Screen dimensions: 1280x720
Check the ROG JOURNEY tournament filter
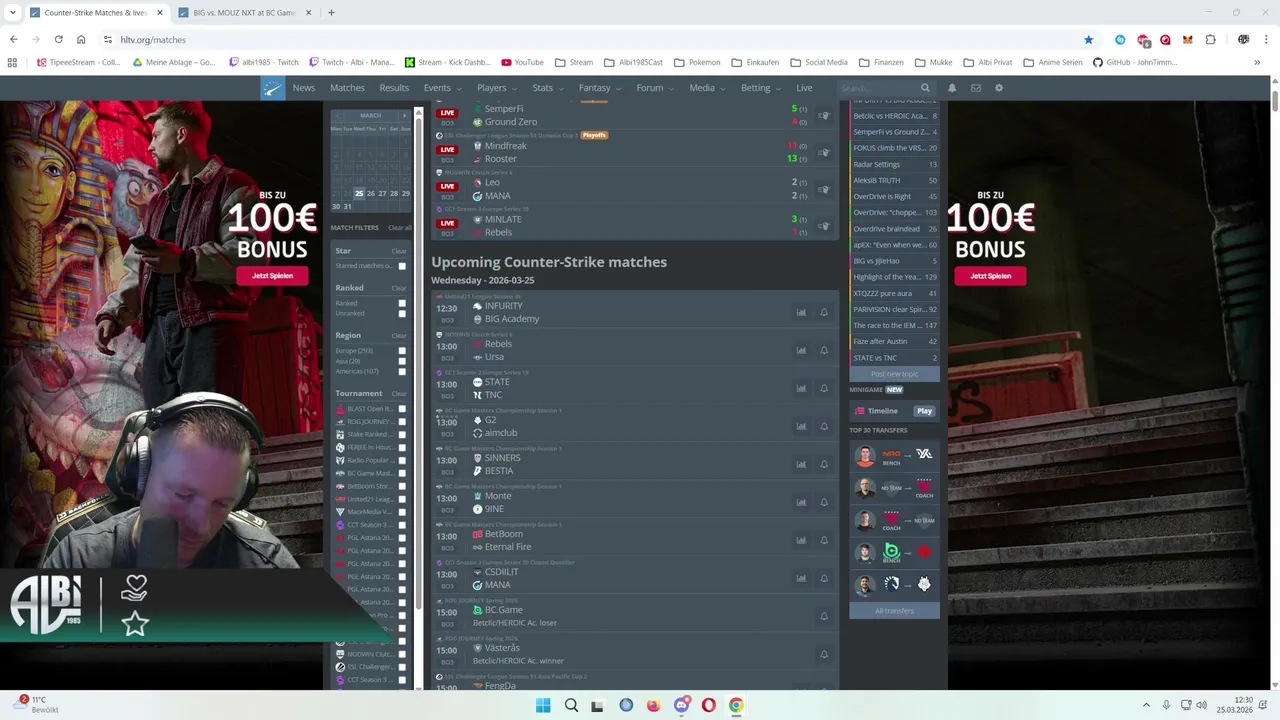(x=402, y=422)
